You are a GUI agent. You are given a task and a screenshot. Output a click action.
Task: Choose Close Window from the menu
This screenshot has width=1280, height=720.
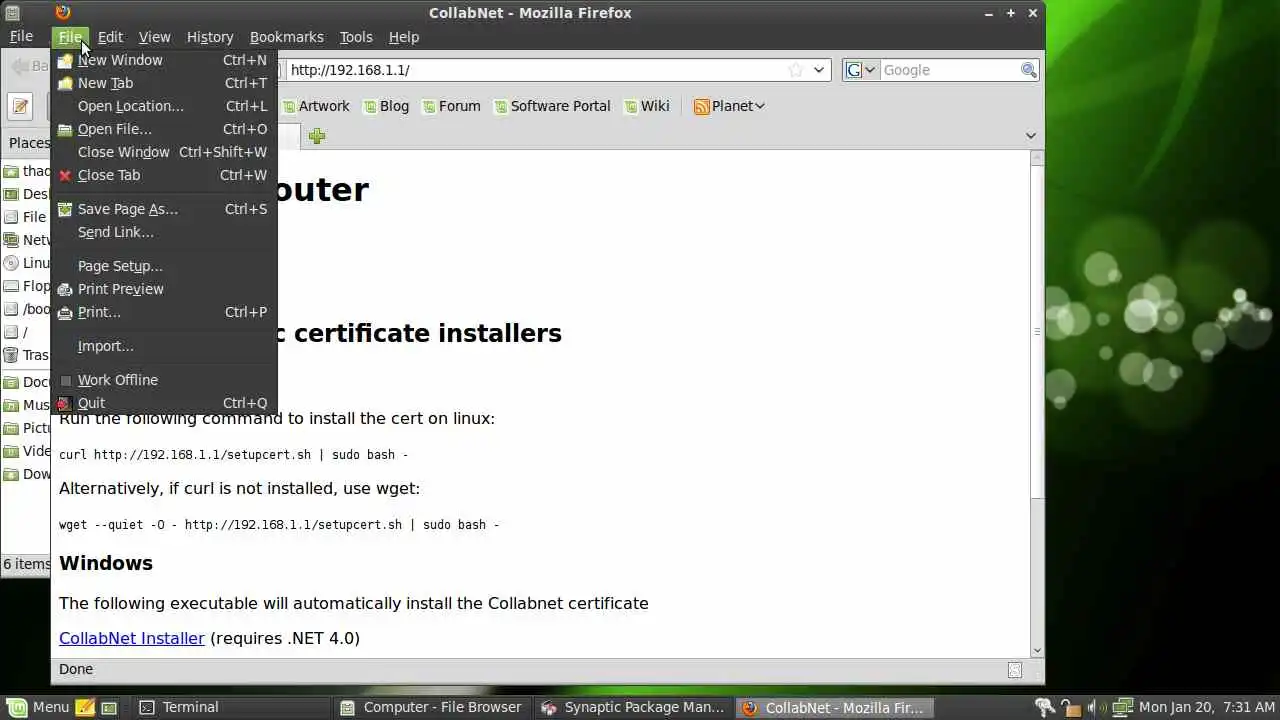pyautogui.click(x=164, y=152)
